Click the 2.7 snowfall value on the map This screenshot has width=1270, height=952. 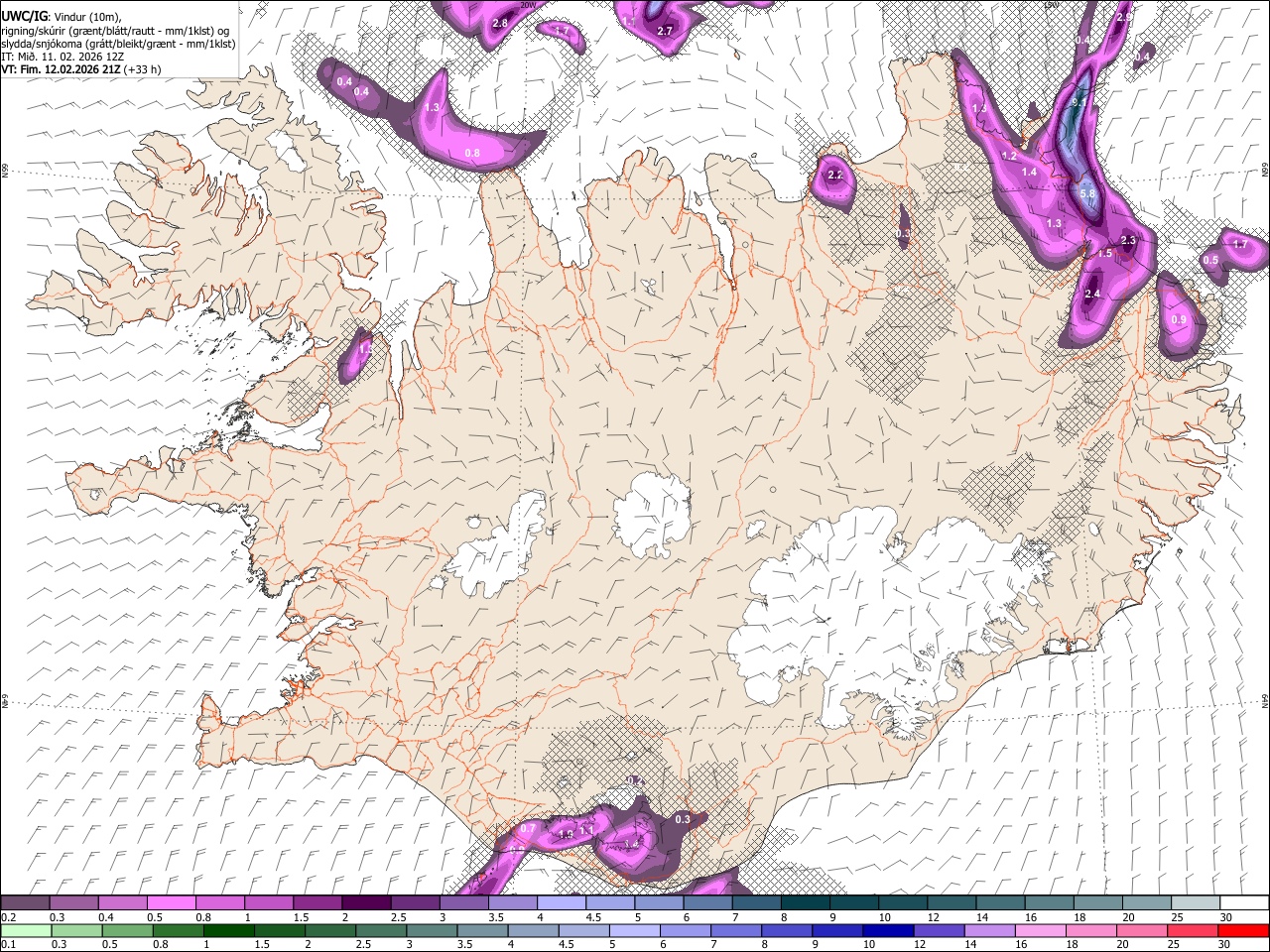(665, 31)
